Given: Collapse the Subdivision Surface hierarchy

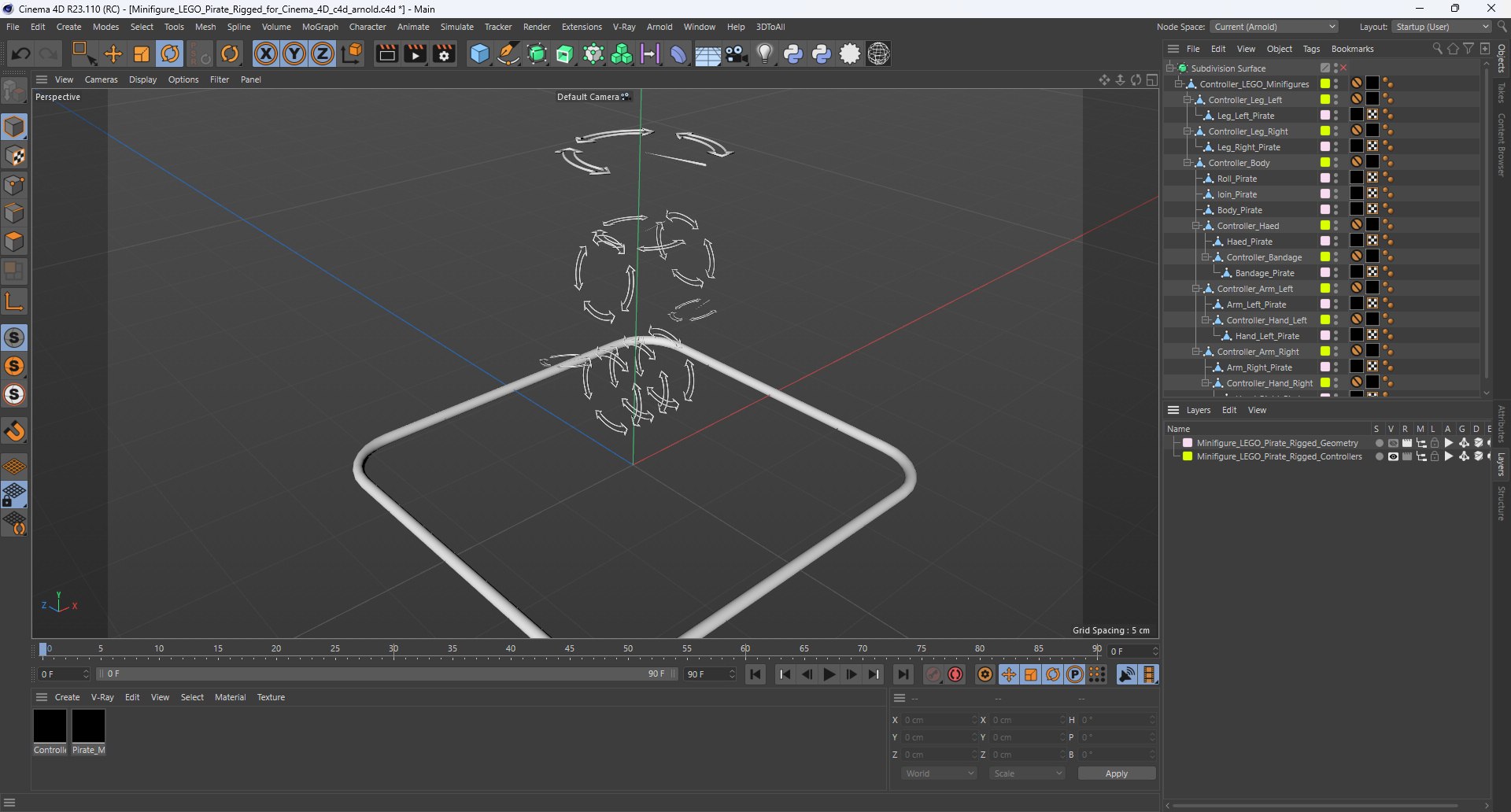Looking at the screenshot, I should coord(1170,68).
